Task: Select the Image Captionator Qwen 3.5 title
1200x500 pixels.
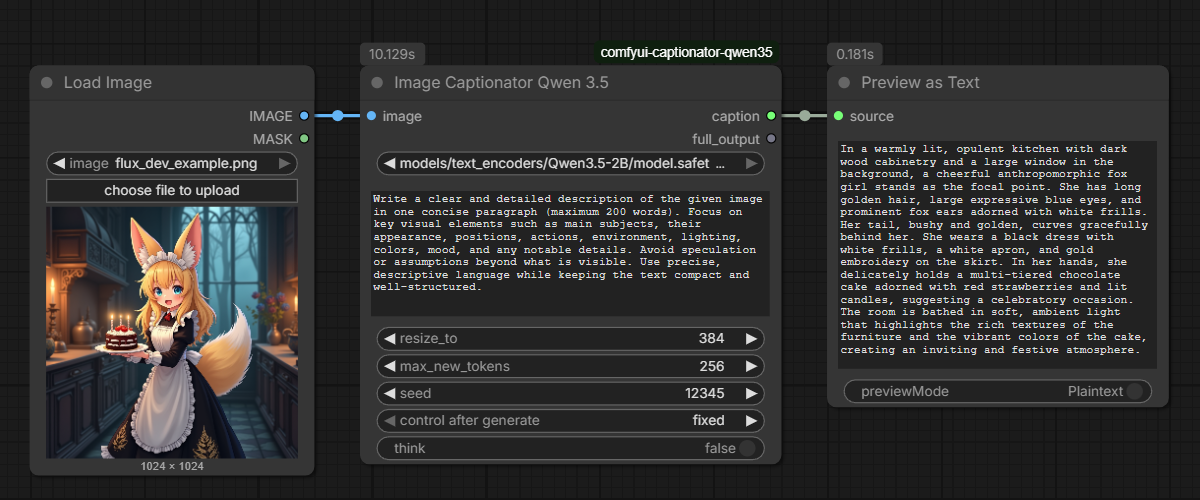Action: point(501,83)
